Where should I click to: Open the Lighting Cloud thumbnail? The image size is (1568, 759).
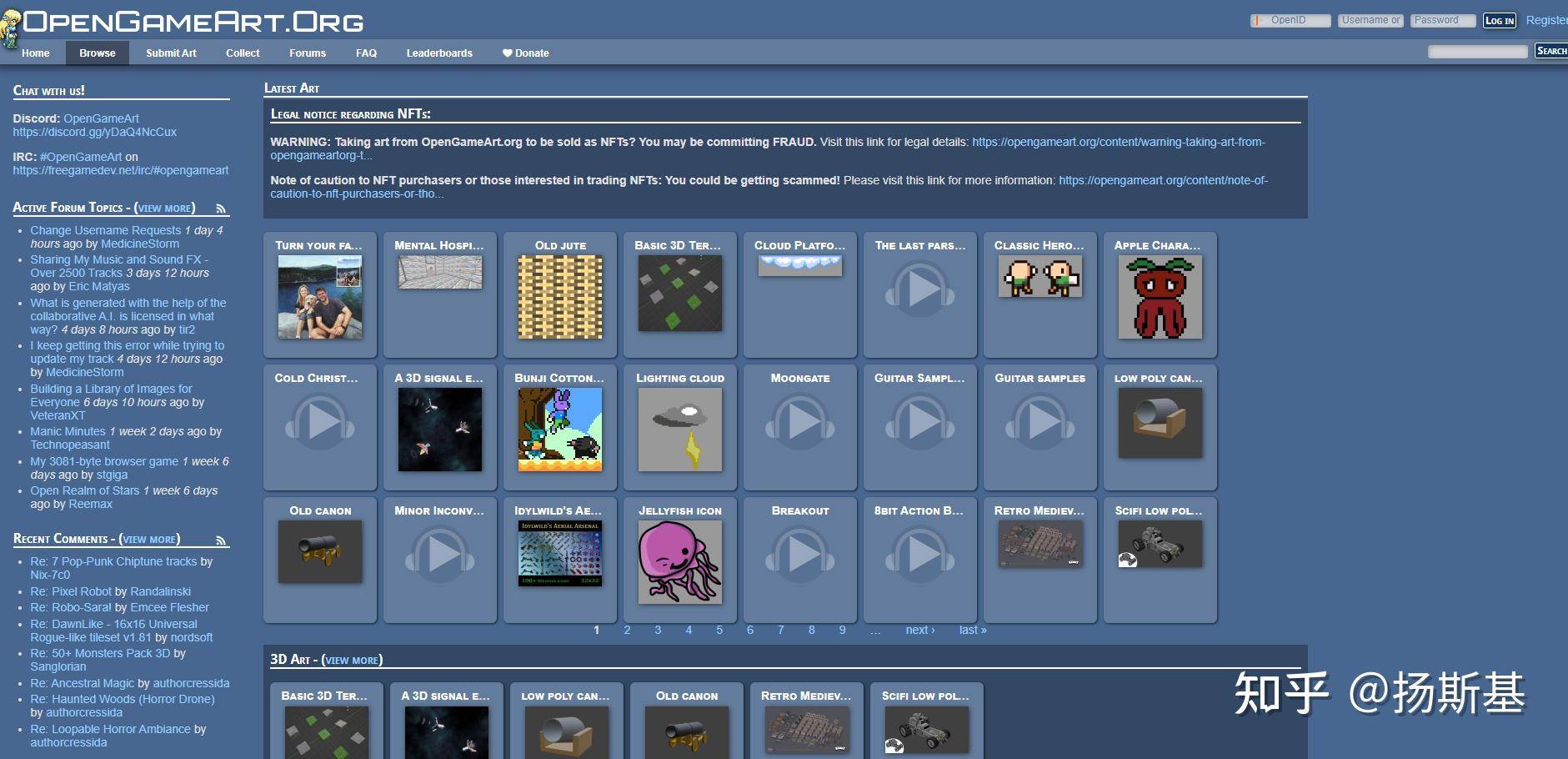pyautogui.click(x=680, y=430)
